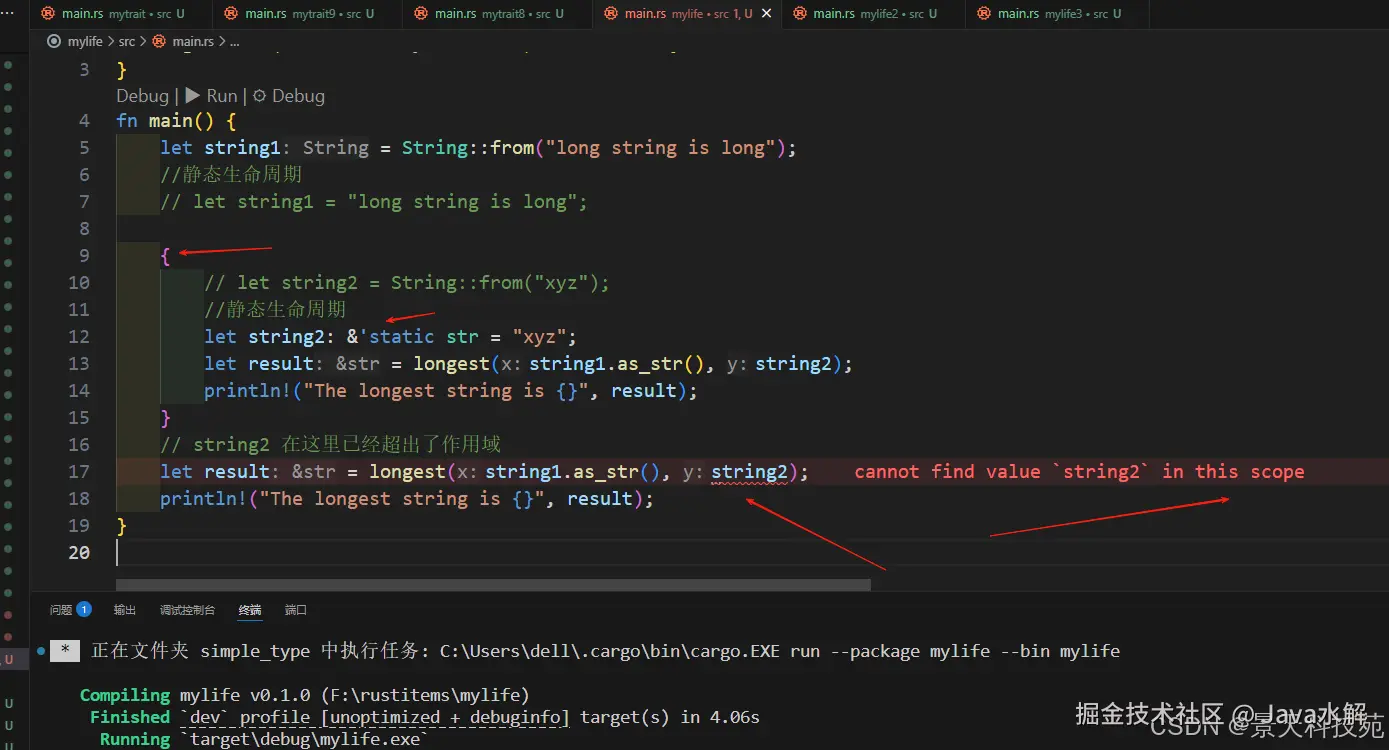Click line number 17 in the gutter

[x=79, y=472]
